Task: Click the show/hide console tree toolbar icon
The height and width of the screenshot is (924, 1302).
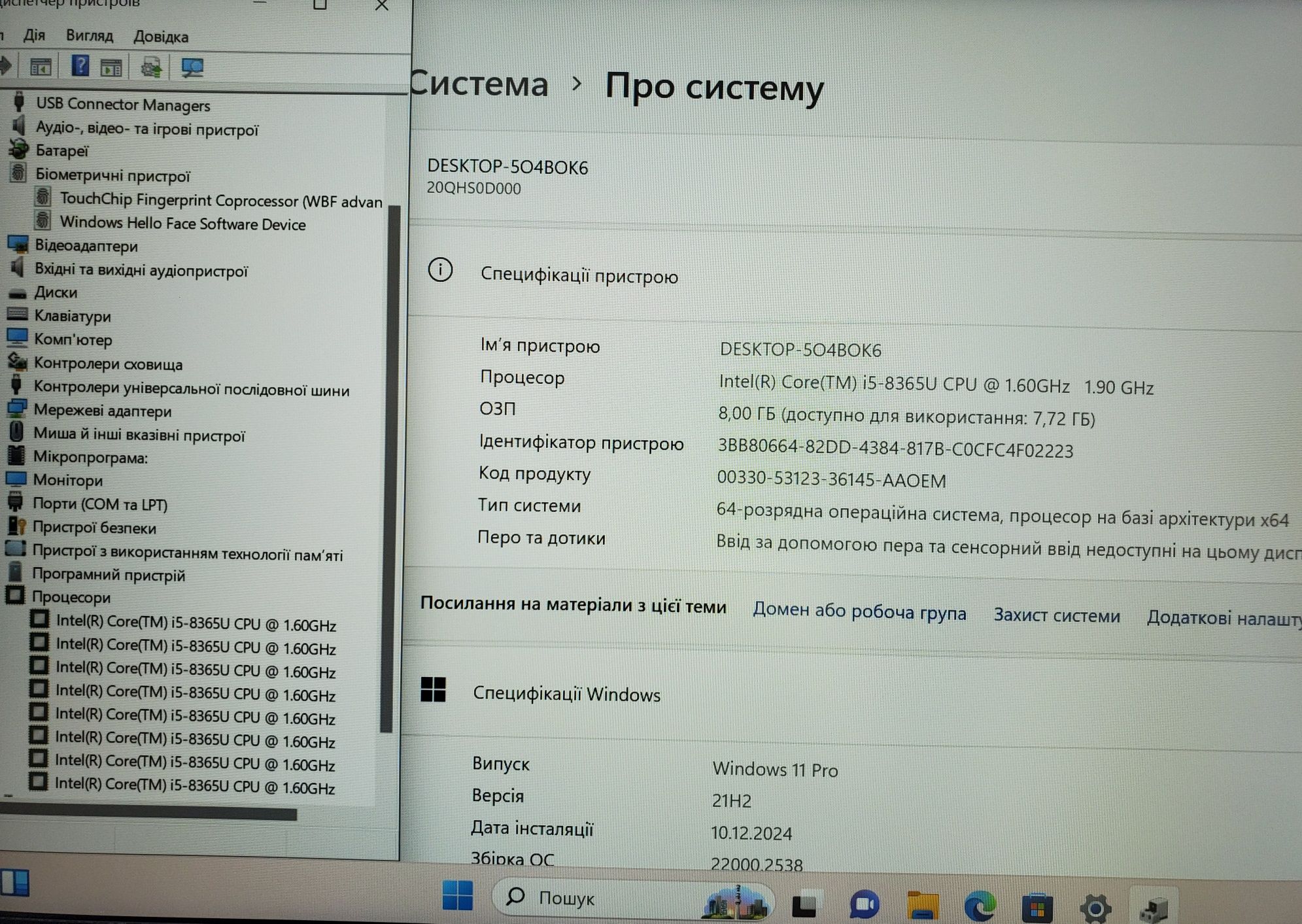Action: tap(41, 67)
